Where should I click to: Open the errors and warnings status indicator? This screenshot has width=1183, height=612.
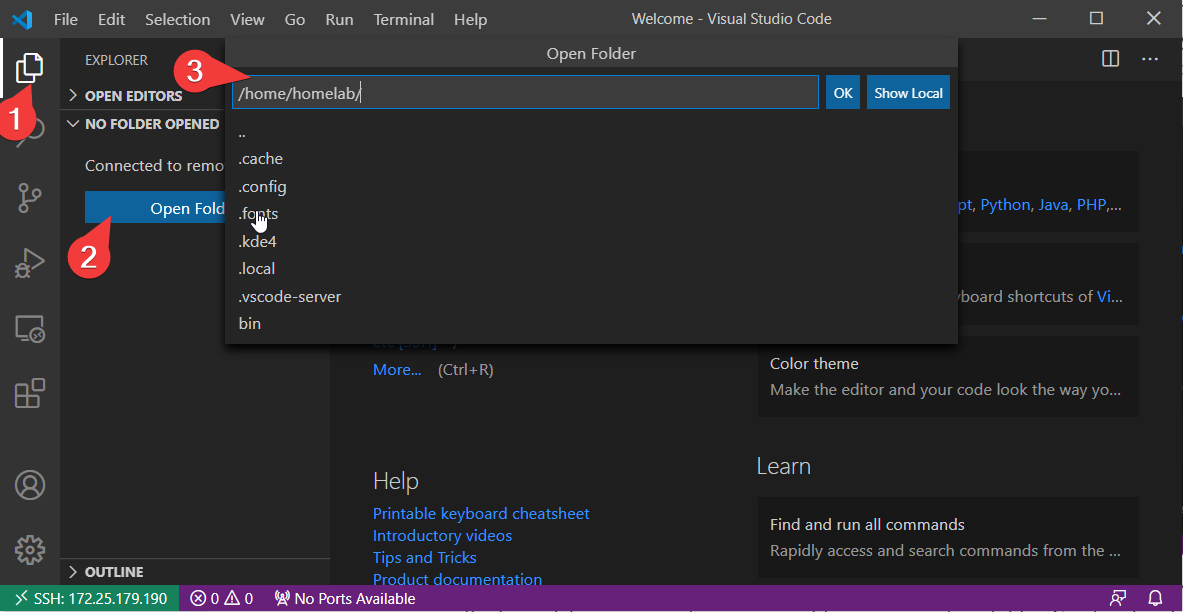pos(222,598)
